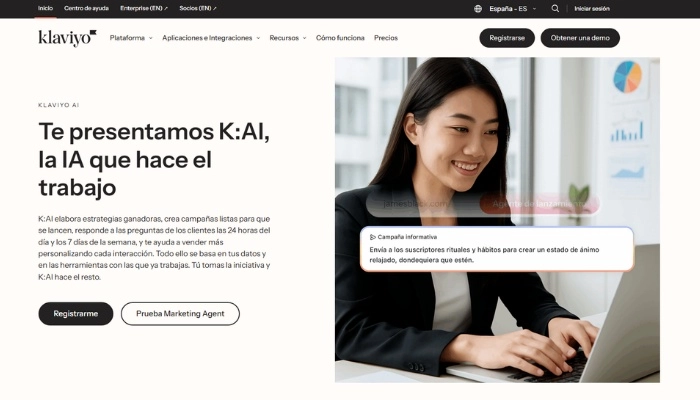This screenshot has width=700, height=400.
Task: Click the globe language icon
Action: click(478, 8)
